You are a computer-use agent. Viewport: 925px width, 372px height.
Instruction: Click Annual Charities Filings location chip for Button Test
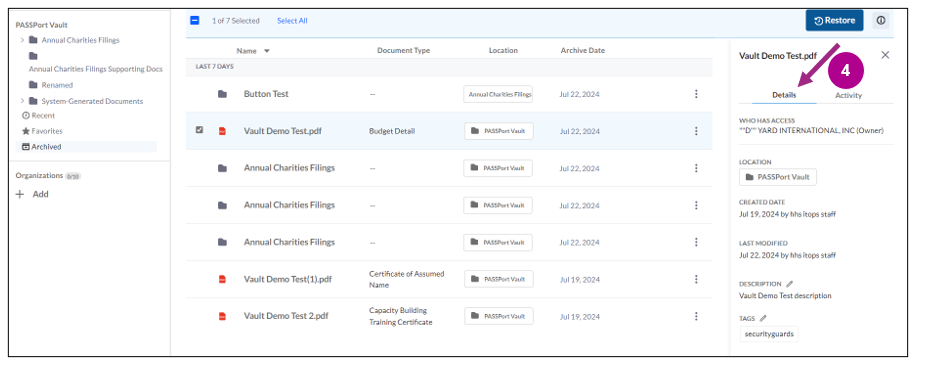pyautogui.click(x=498, y=94)
